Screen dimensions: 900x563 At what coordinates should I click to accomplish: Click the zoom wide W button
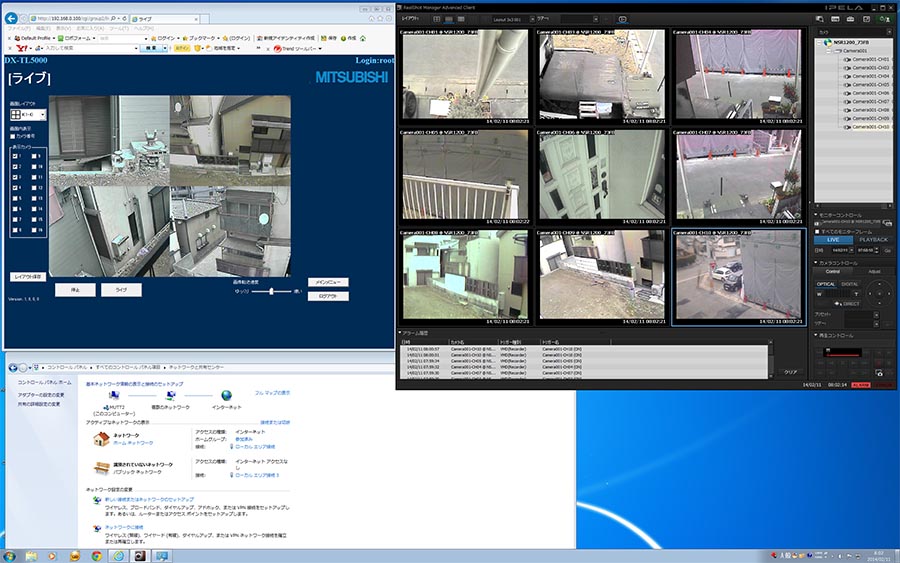pos(818,293)
